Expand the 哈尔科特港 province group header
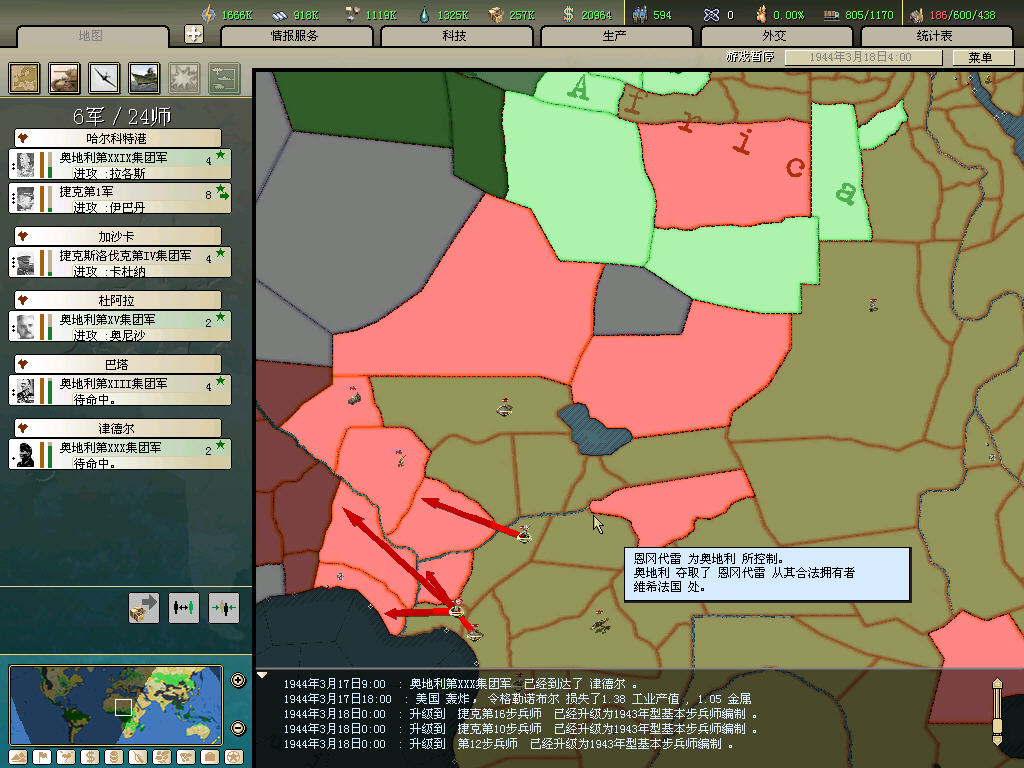 [118, 138]
